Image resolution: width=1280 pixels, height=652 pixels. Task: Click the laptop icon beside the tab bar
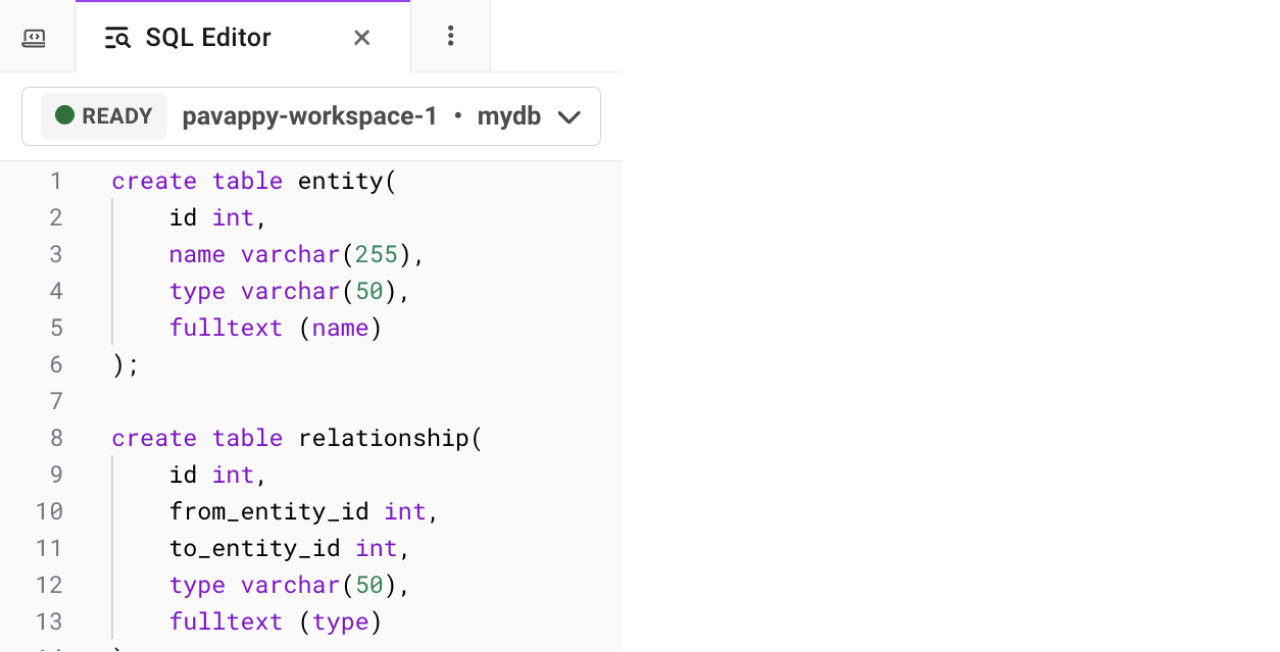(x=33, y=36)
